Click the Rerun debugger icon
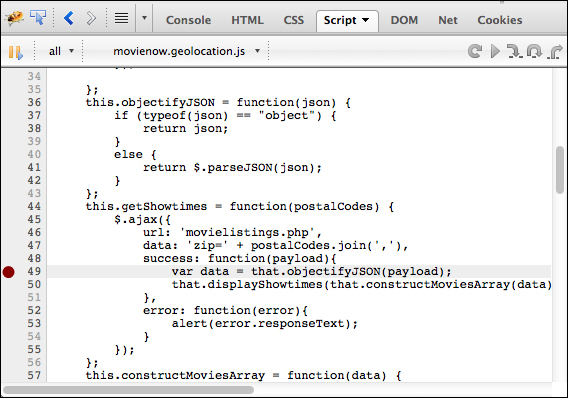568x398 pixels. (x=475, y=51)
